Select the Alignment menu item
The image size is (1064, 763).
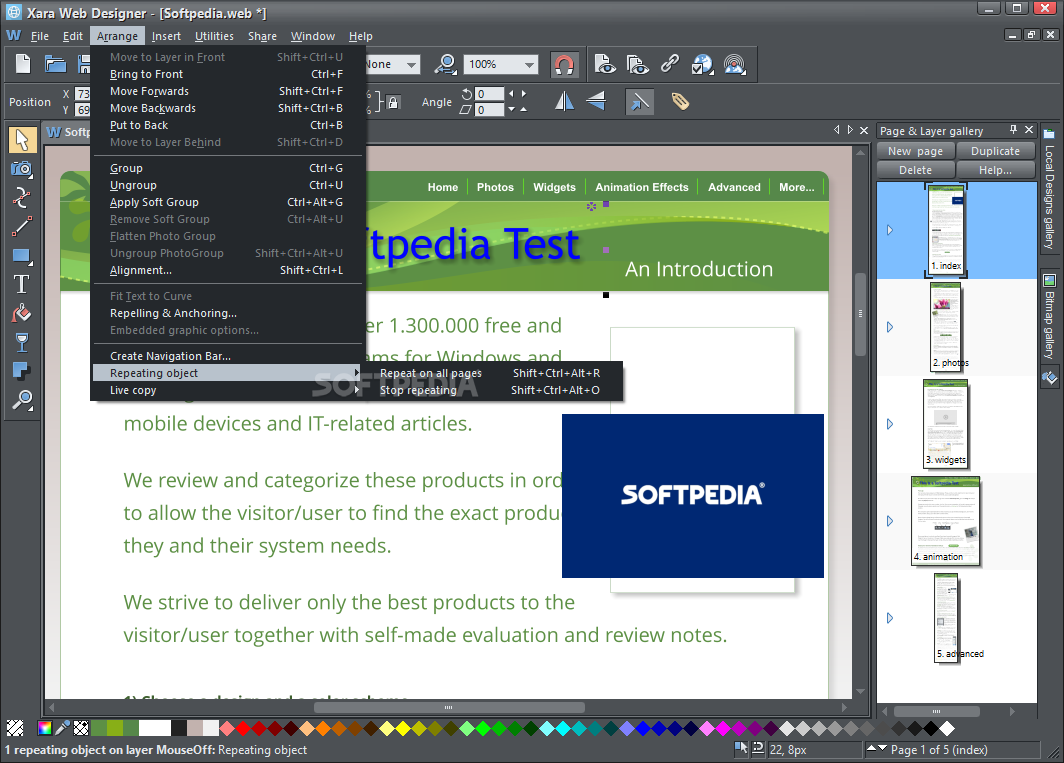227,270
